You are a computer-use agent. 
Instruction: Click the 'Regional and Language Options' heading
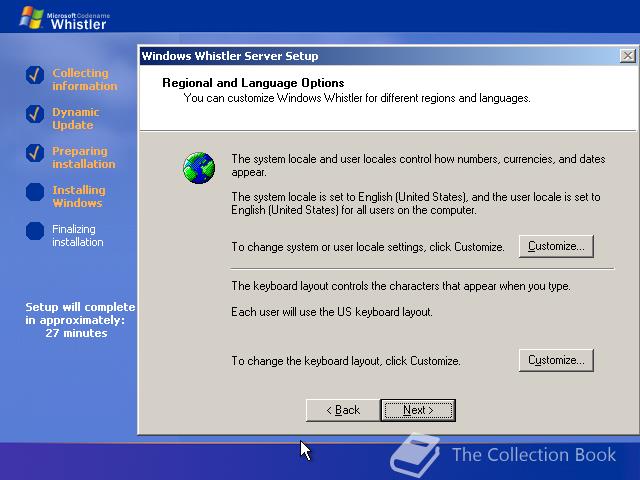tap(253, 83)
